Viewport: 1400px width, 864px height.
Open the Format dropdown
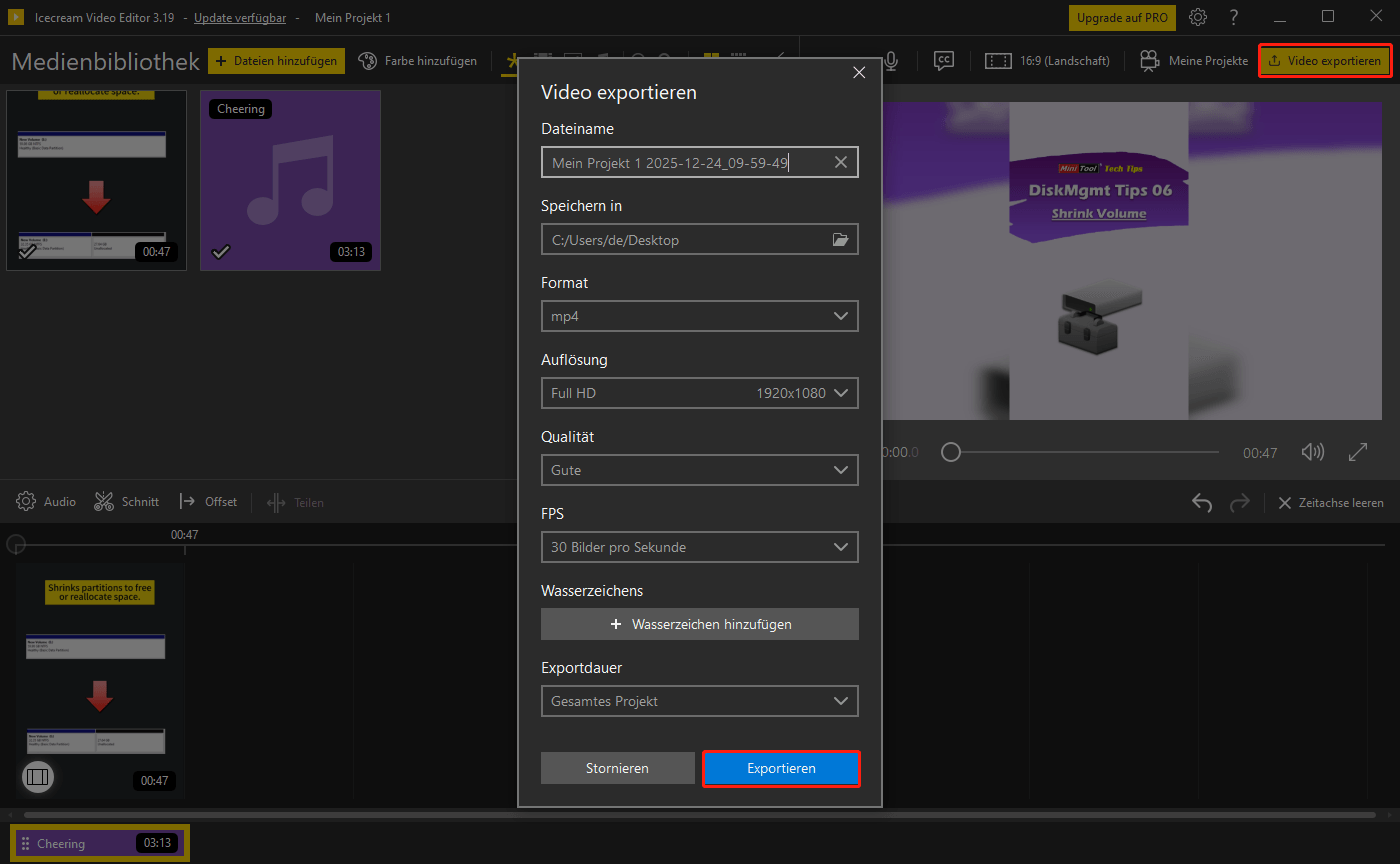[699, 316]
